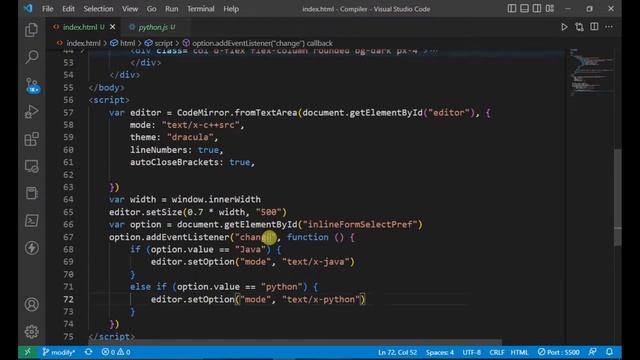This screenshot has width=640, height=360.
Task: Open the Help menu
Action: (231, 9)
